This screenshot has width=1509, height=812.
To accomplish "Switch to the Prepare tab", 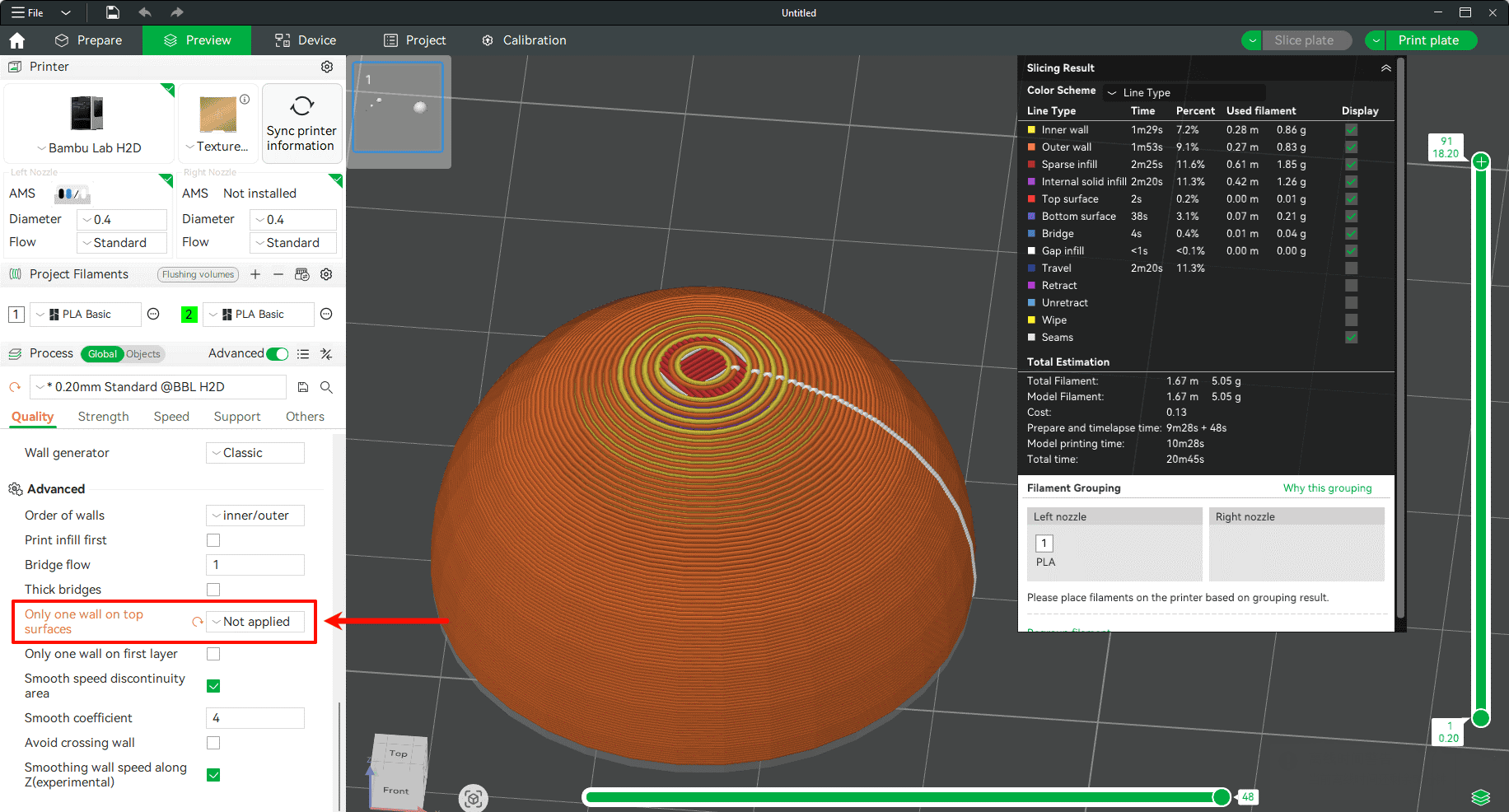I will (x=88, y=40).
